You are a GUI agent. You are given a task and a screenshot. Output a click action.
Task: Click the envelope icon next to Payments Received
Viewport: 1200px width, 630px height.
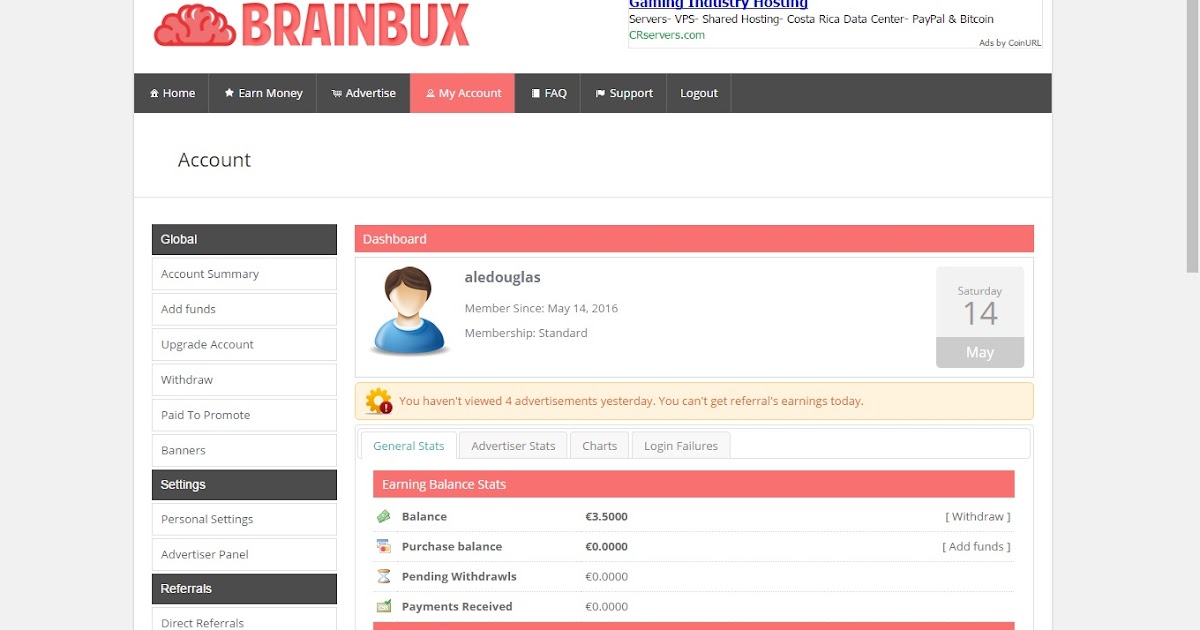(x=384, y=606)
